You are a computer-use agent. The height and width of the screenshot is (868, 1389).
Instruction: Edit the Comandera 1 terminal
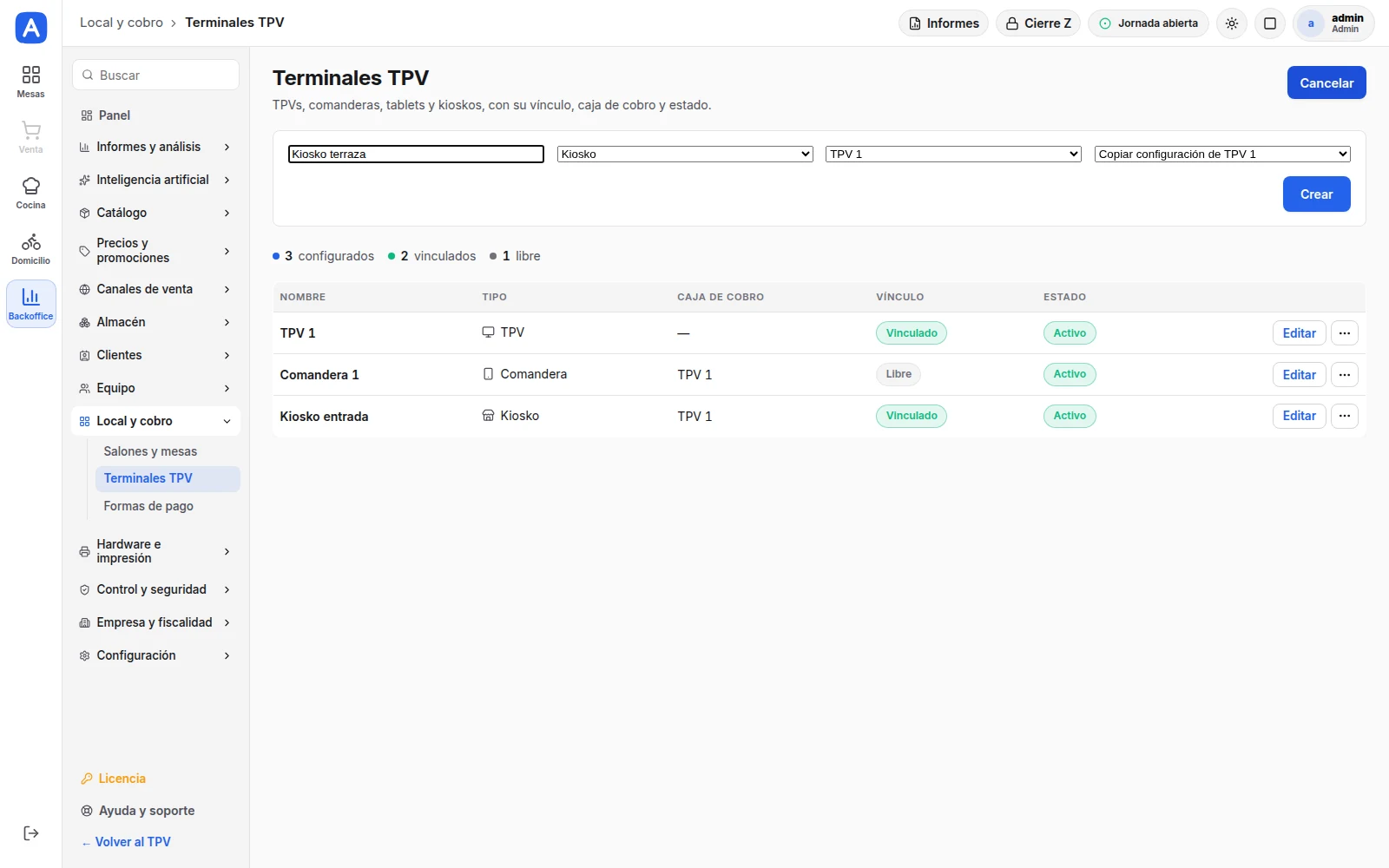coord(1300,375)
